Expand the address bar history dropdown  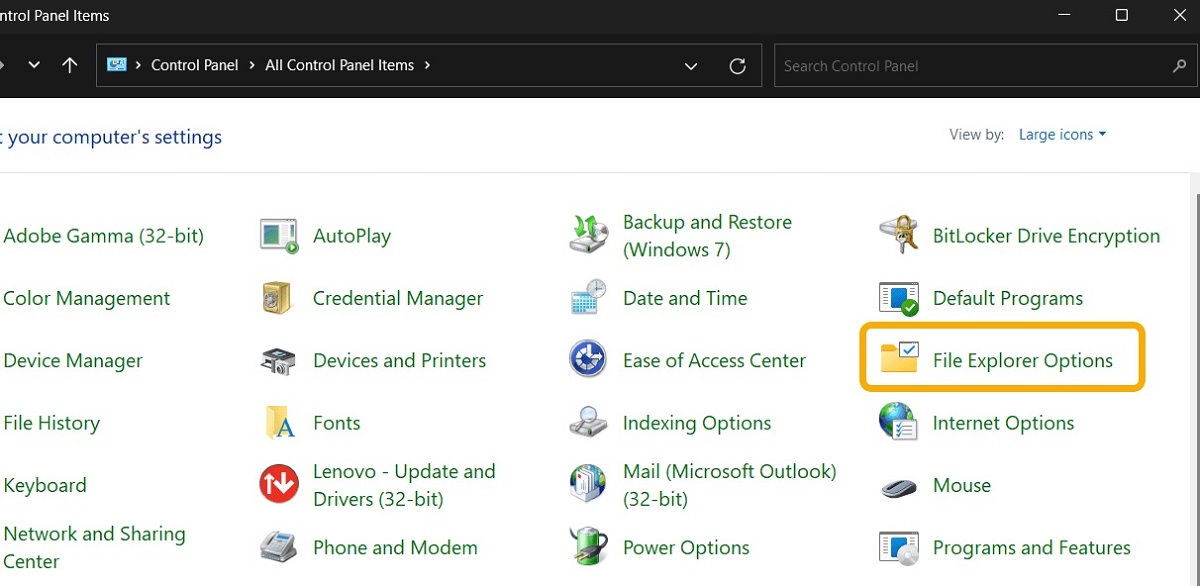[x=690, y=65]
